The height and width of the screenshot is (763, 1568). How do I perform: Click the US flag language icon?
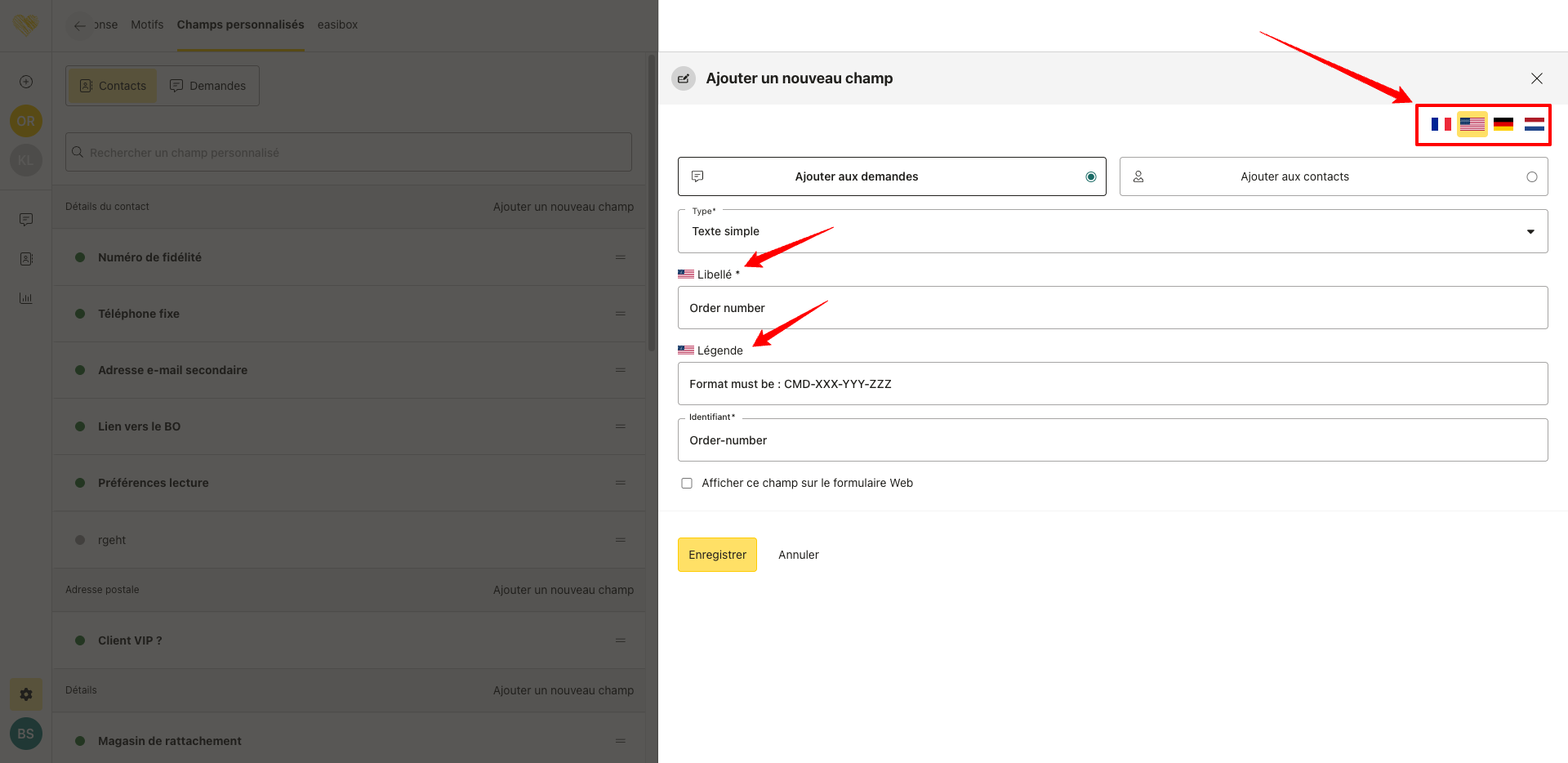point(1472,124)
